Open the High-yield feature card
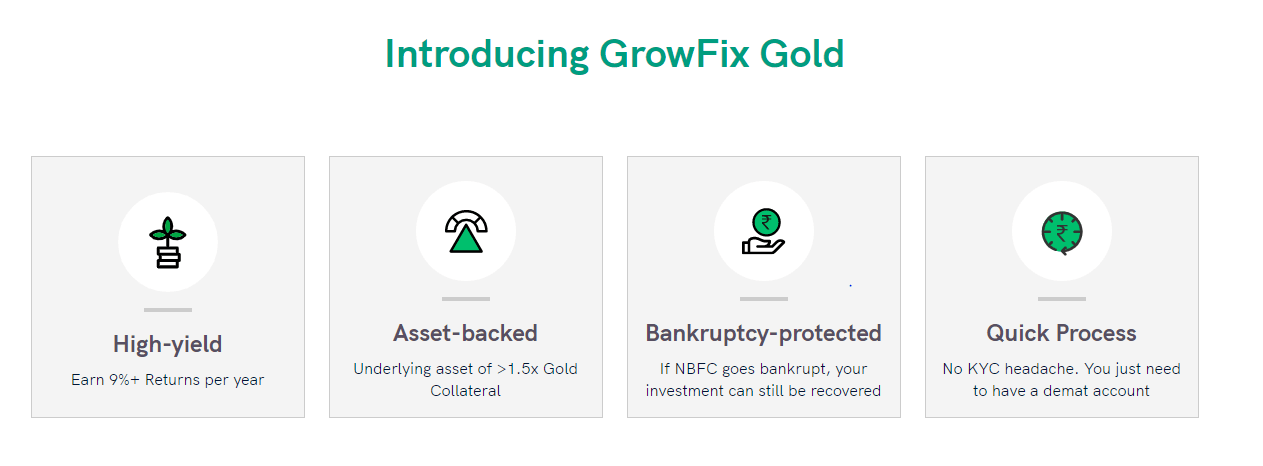 (x=168, y=287)
